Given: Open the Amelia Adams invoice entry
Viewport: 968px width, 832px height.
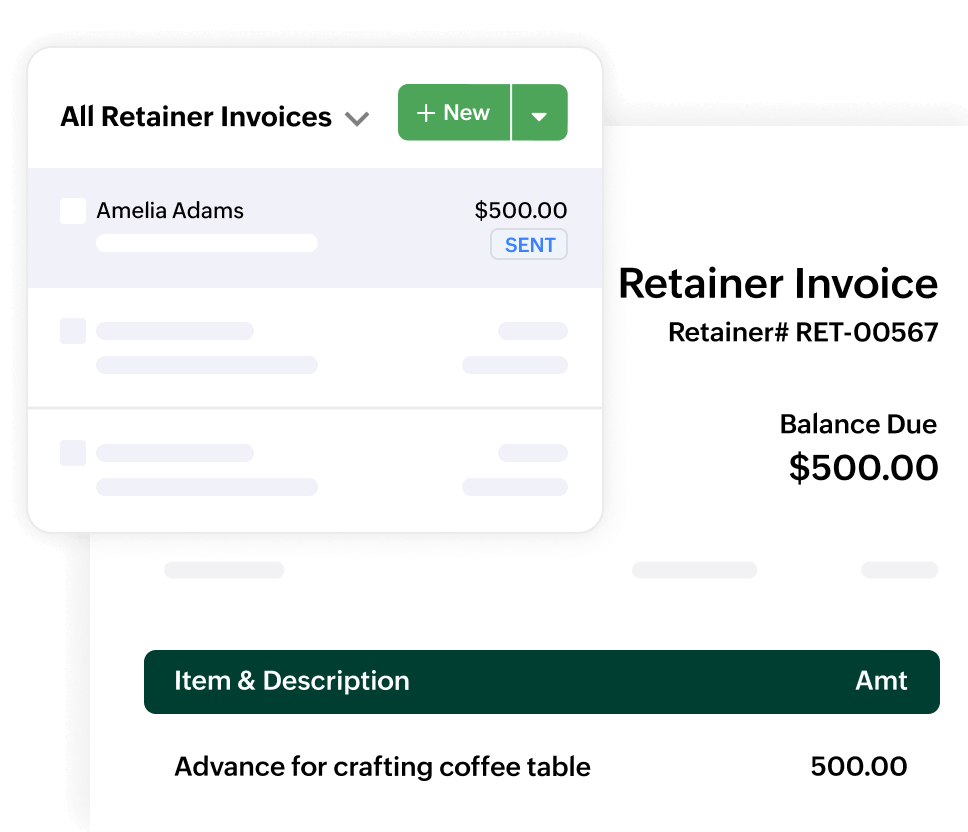Looking at the screenshot, I should tap(170, 211).
